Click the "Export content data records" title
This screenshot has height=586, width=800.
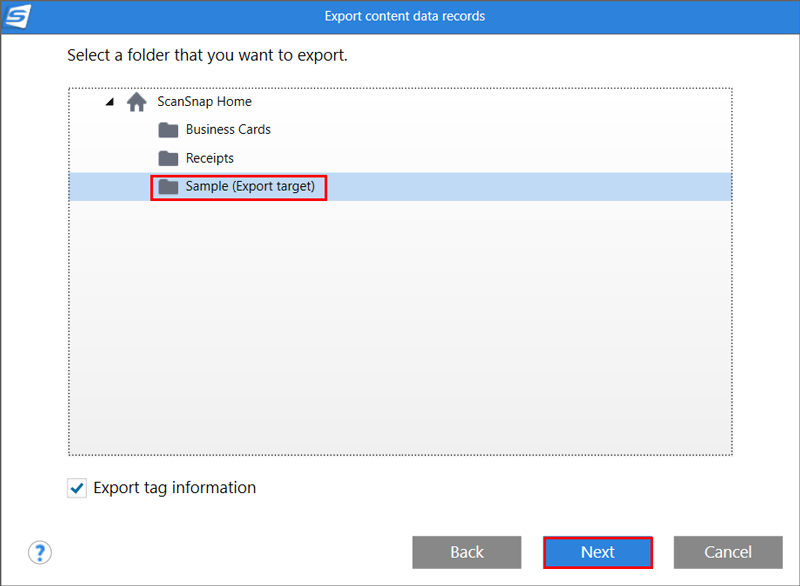coord(405,16)
